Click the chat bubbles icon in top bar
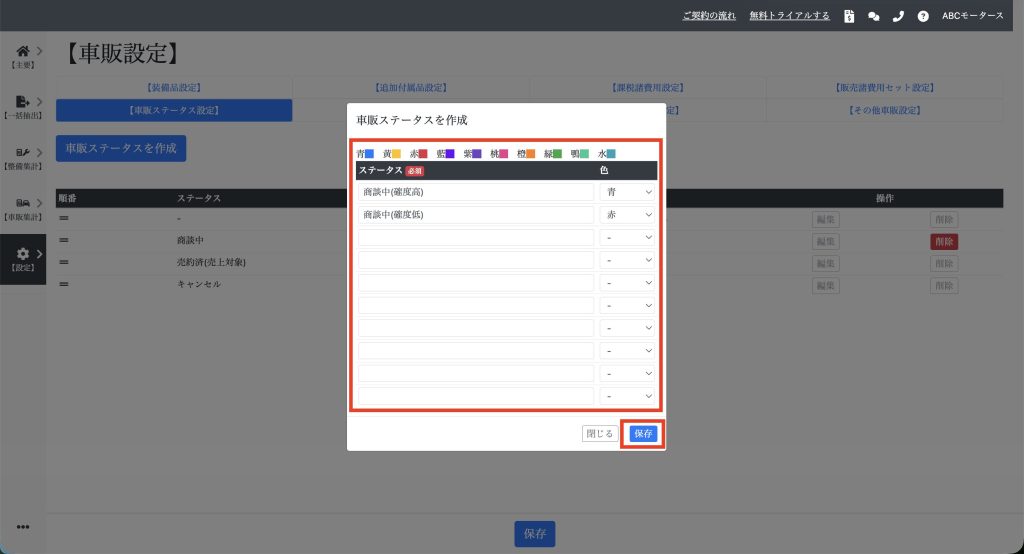 point(873,16)
